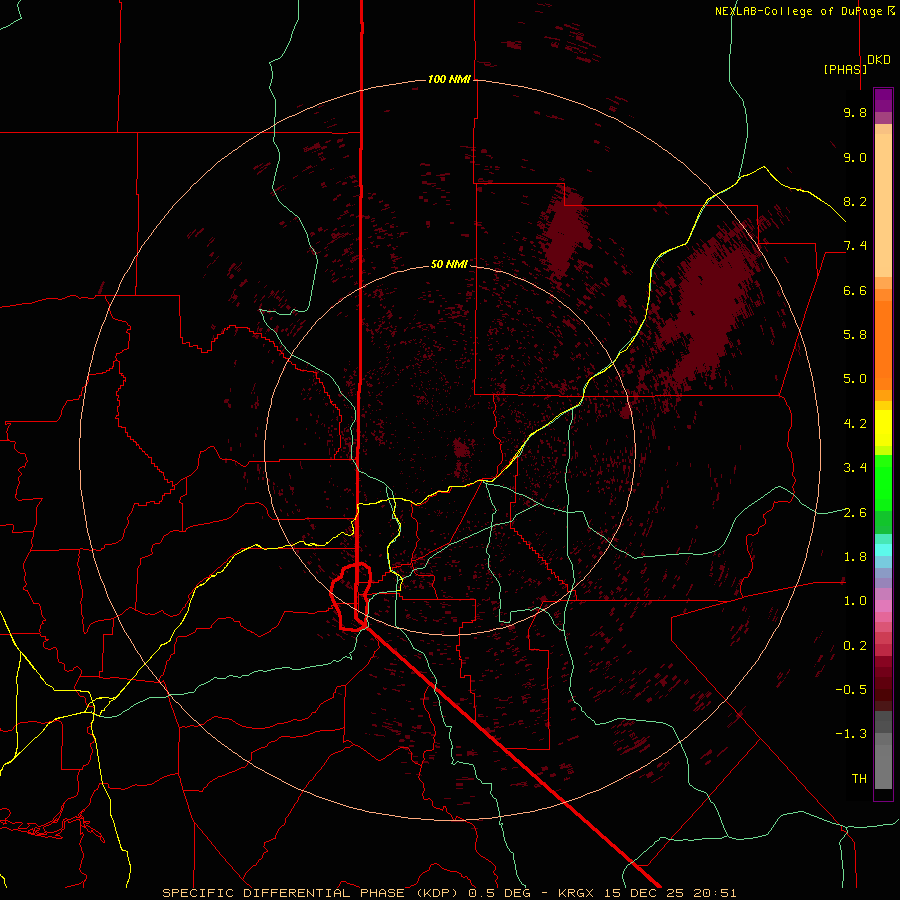Click the 5.0 value on color scale
The image size is (900, 900).
click(x=855, y=379)
